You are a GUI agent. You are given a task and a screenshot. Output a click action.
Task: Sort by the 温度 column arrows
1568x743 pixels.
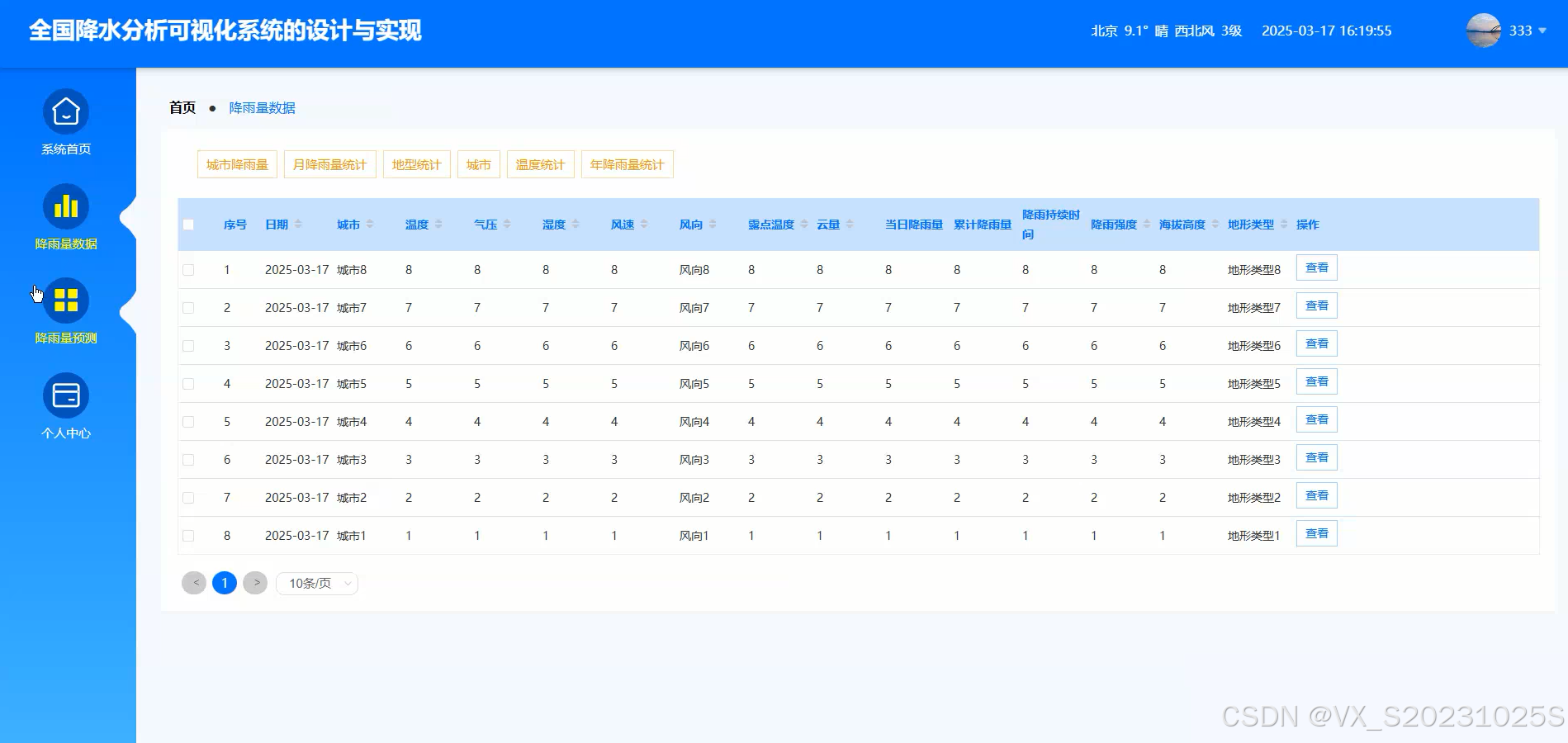coord(438,225)
